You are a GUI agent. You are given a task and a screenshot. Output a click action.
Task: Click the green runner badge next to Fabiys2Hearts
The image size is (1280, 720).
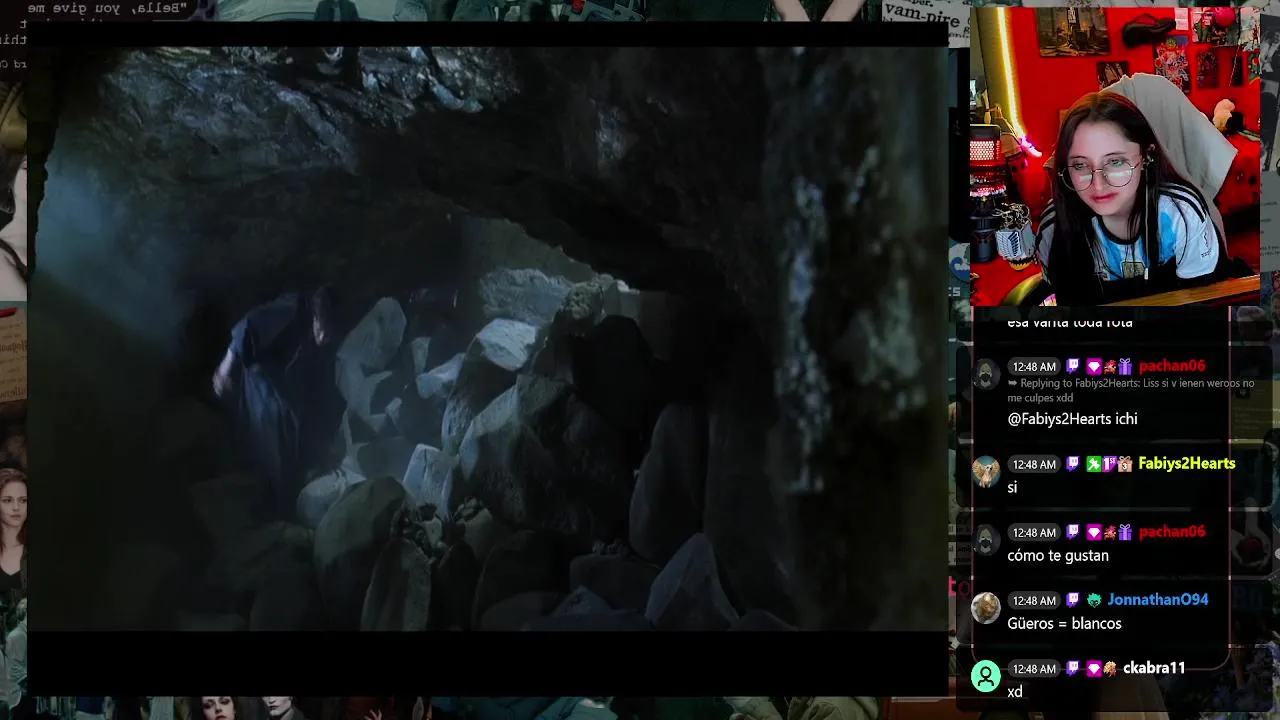coord(1094,464)
